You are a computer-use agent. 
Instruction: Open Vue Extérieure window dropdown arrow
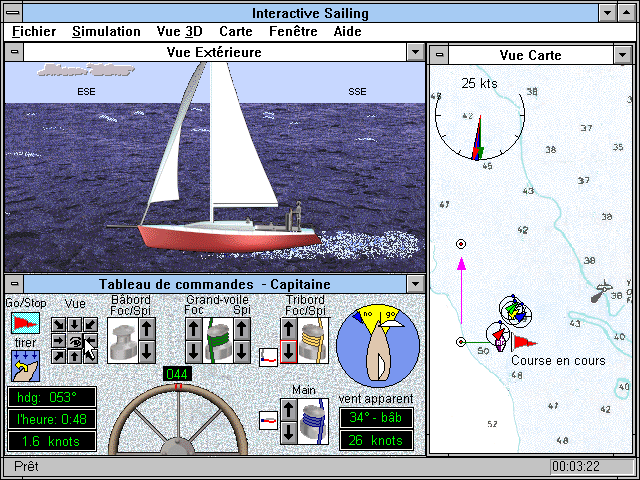pyautogui.click(x=416, y=52)
